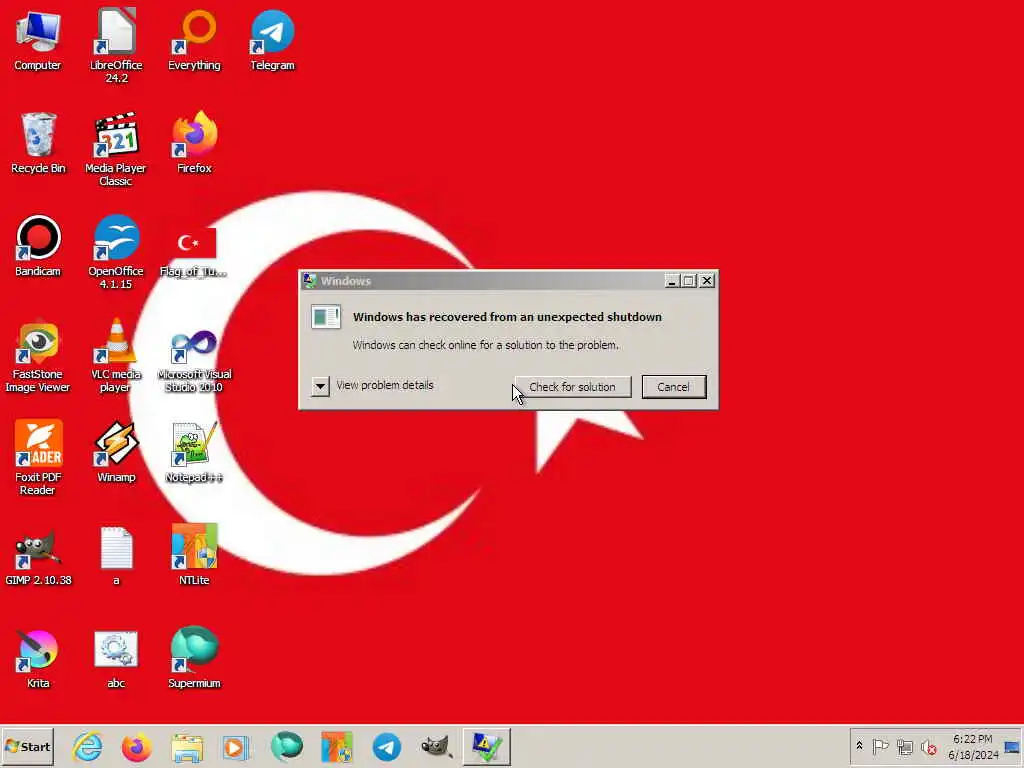Viewport: 1024px width, 768px height.
Task: Click the Windows dialog title bar icon
Action: coord(310,281)
